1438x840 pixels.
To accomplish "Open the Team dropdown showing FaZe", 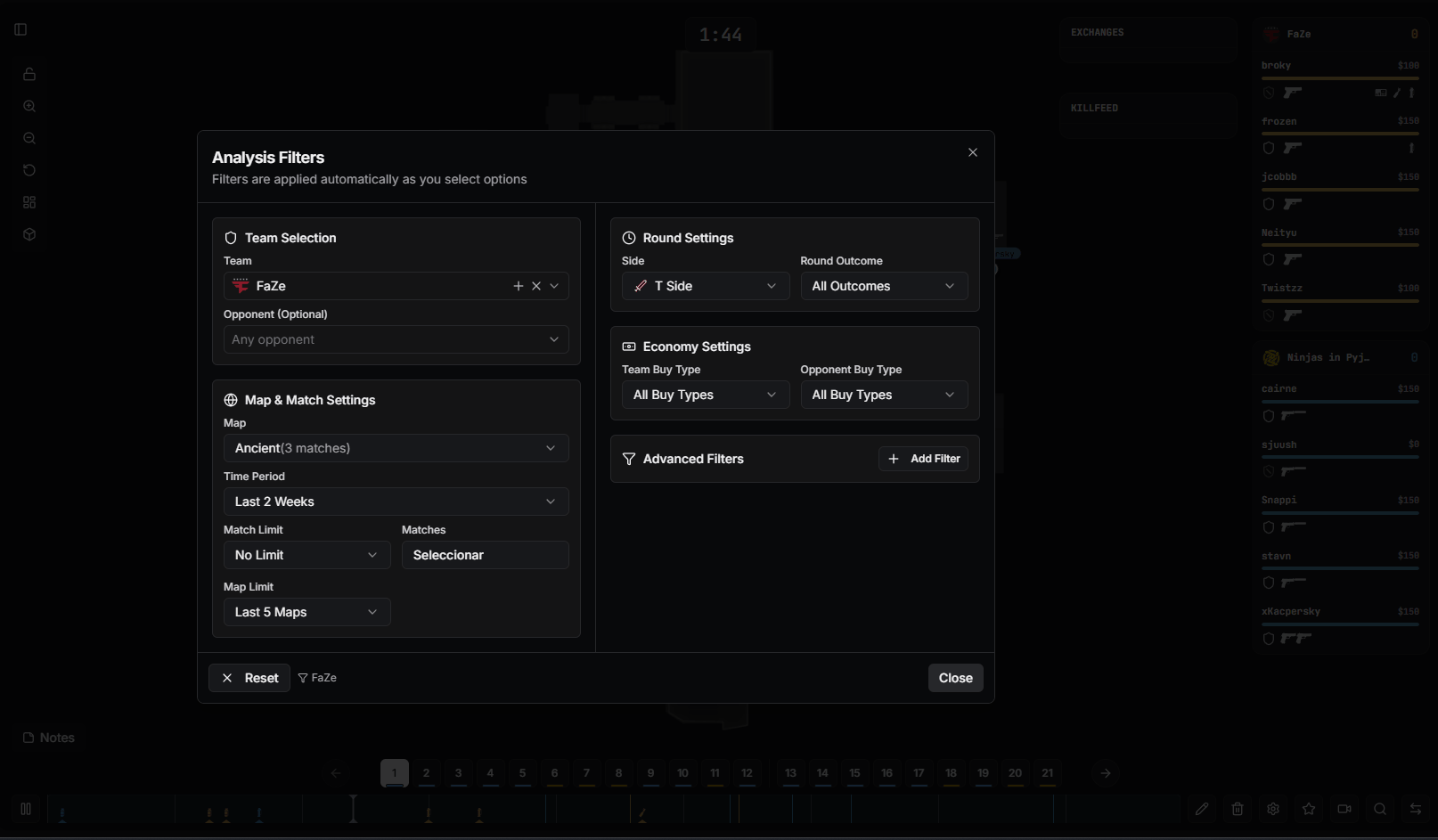I will point(396,286).
